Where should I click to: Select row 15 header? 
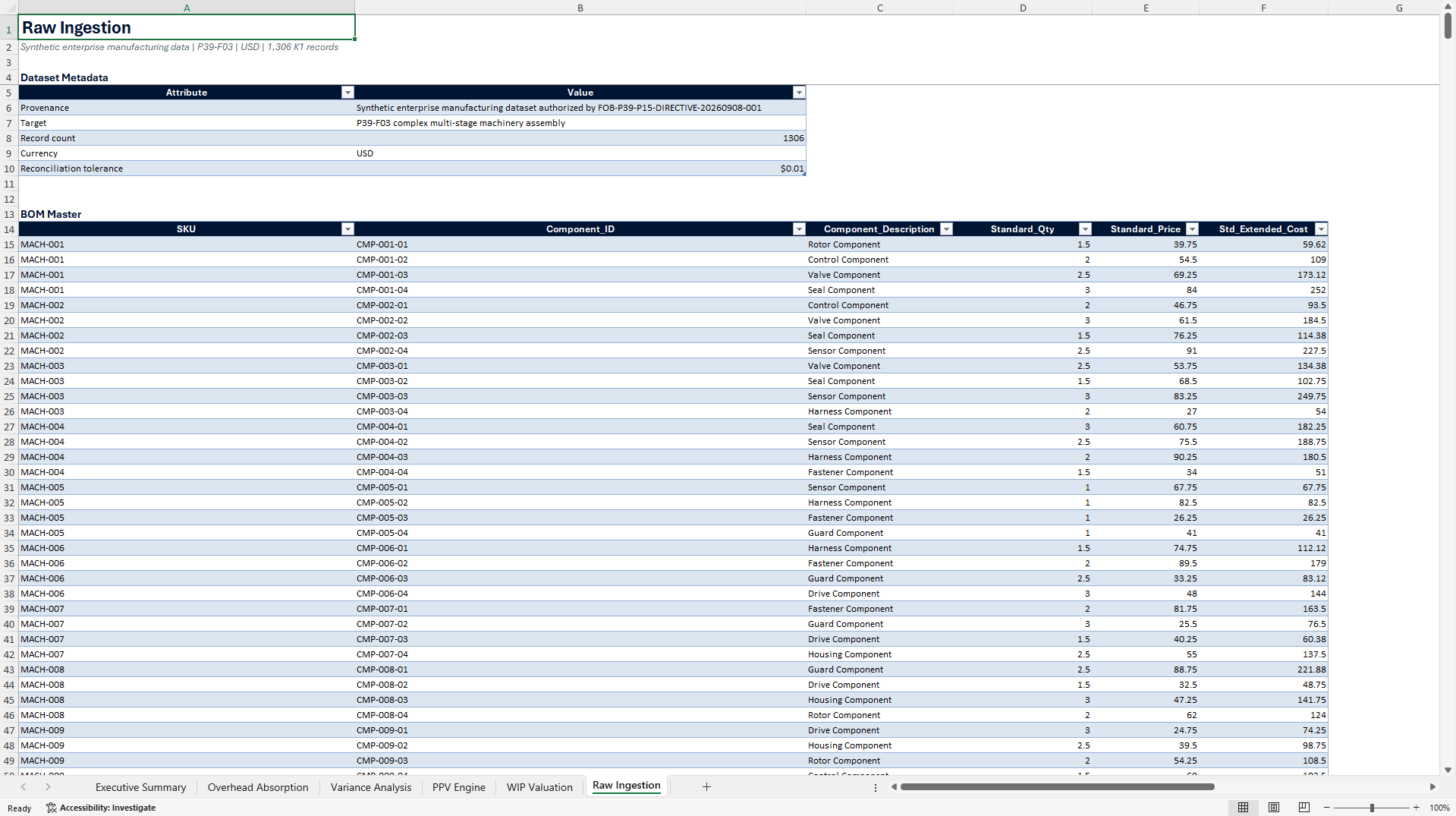[9, 244]
